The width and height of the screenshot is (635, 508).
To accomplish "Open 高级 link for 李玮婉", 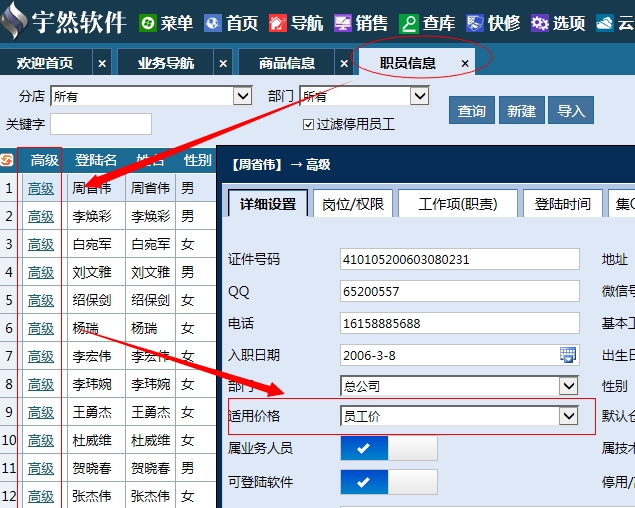I will [41, 384].
